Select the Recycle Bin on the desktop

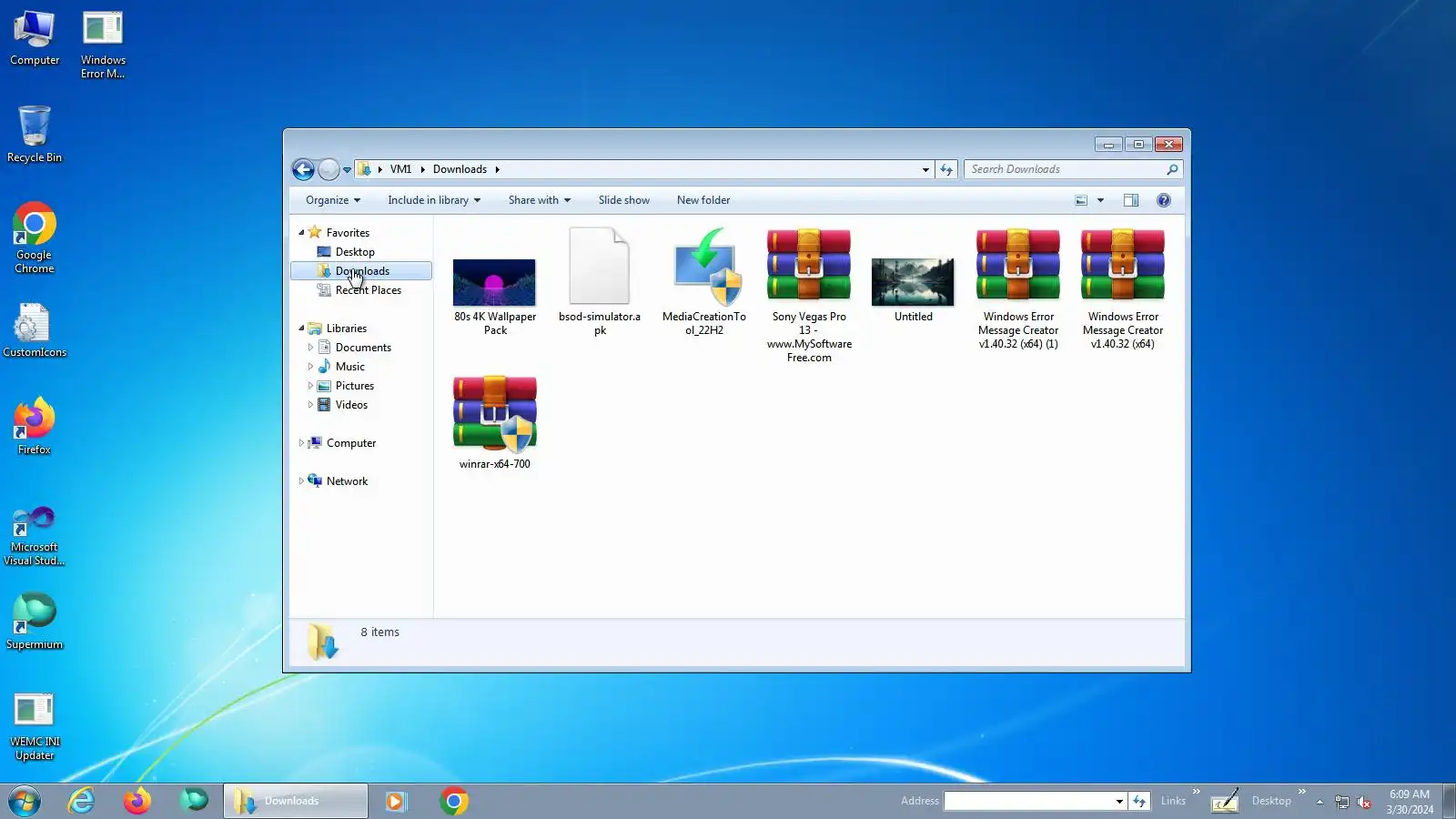[x=35, y=134]
